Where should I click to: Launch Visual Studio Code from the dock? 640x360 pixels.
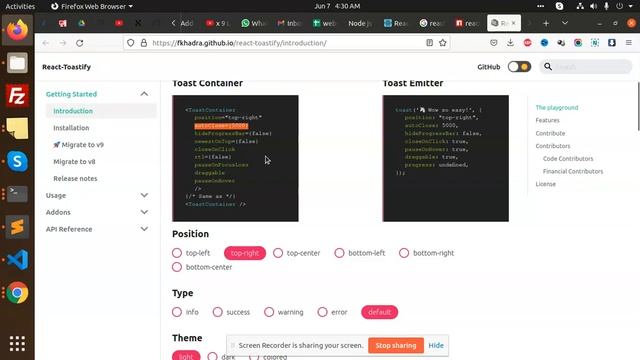tap(17, 260)
